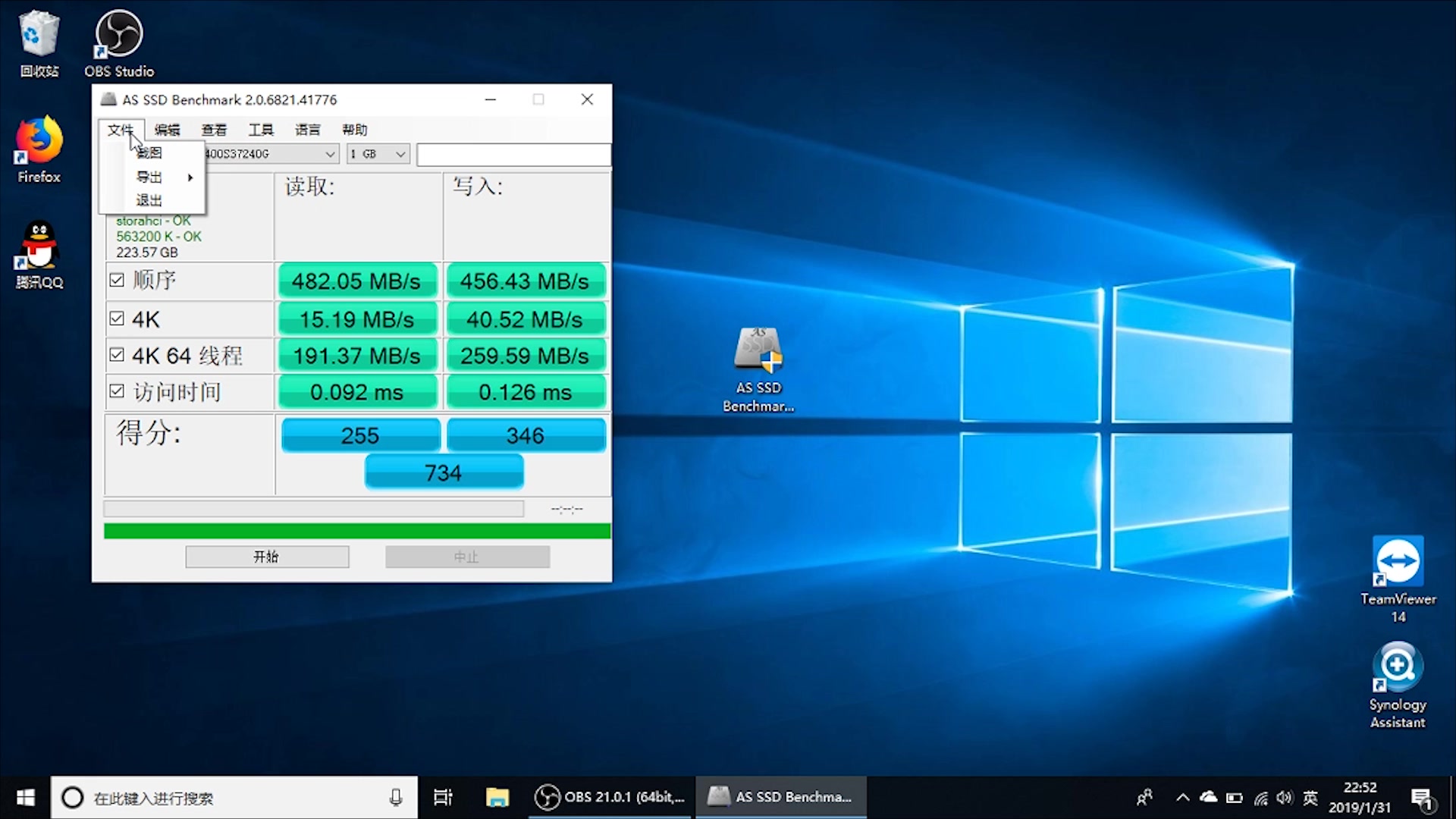1456x819 pixels.
Task: Click the total score 734
Action: [444, 472]
